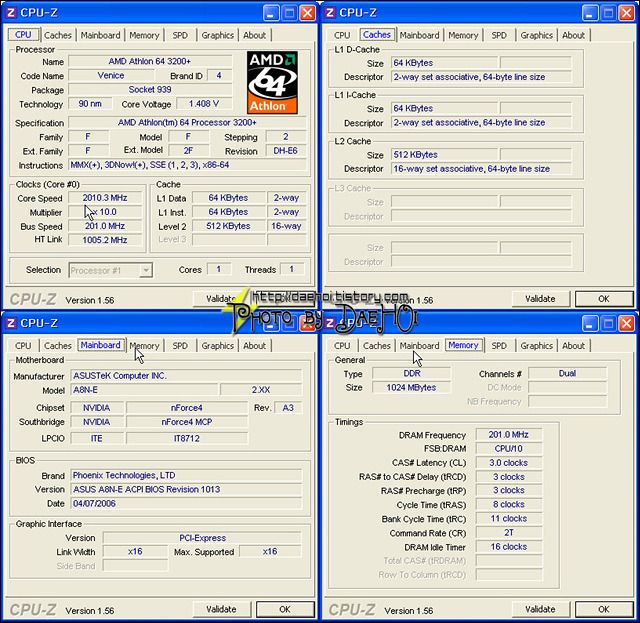
Task: Click the DRAM Frequency 201.0 MHz value
Action: pyautogui.click(x=509, y=435)
